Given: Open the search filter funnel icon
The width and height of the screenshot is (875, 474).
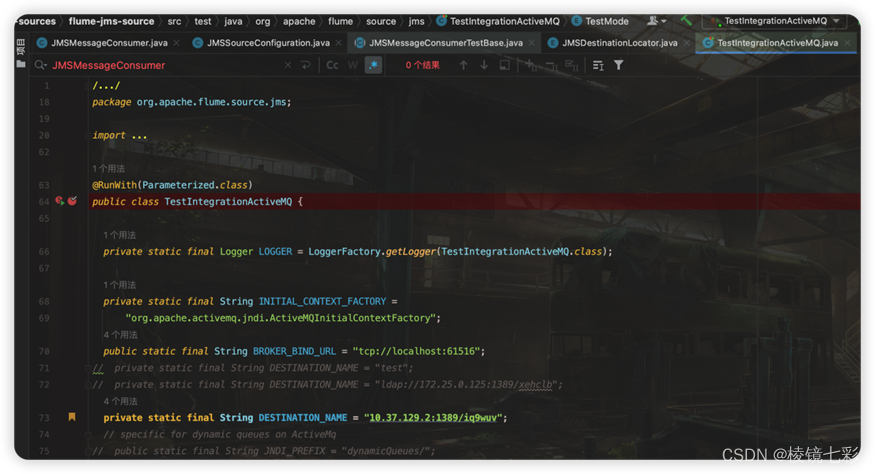Looking at the screenshot, I should tap(618, 65).
